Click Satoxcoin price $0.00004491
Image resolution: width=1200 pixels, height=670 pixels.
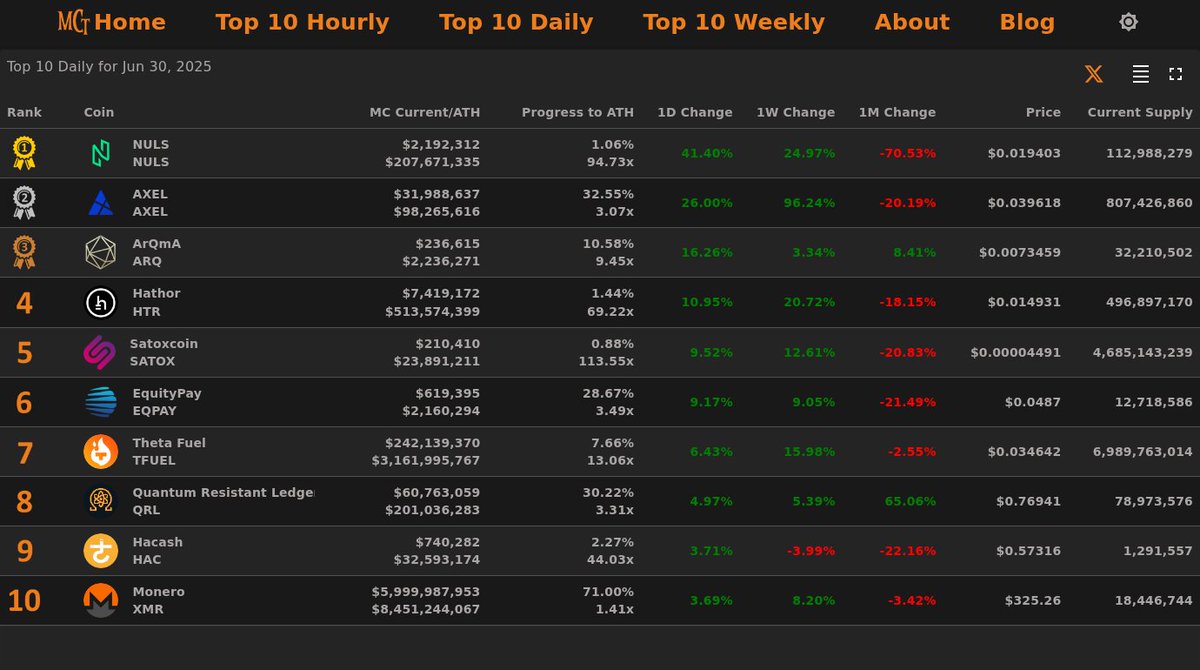[1016, 352]
